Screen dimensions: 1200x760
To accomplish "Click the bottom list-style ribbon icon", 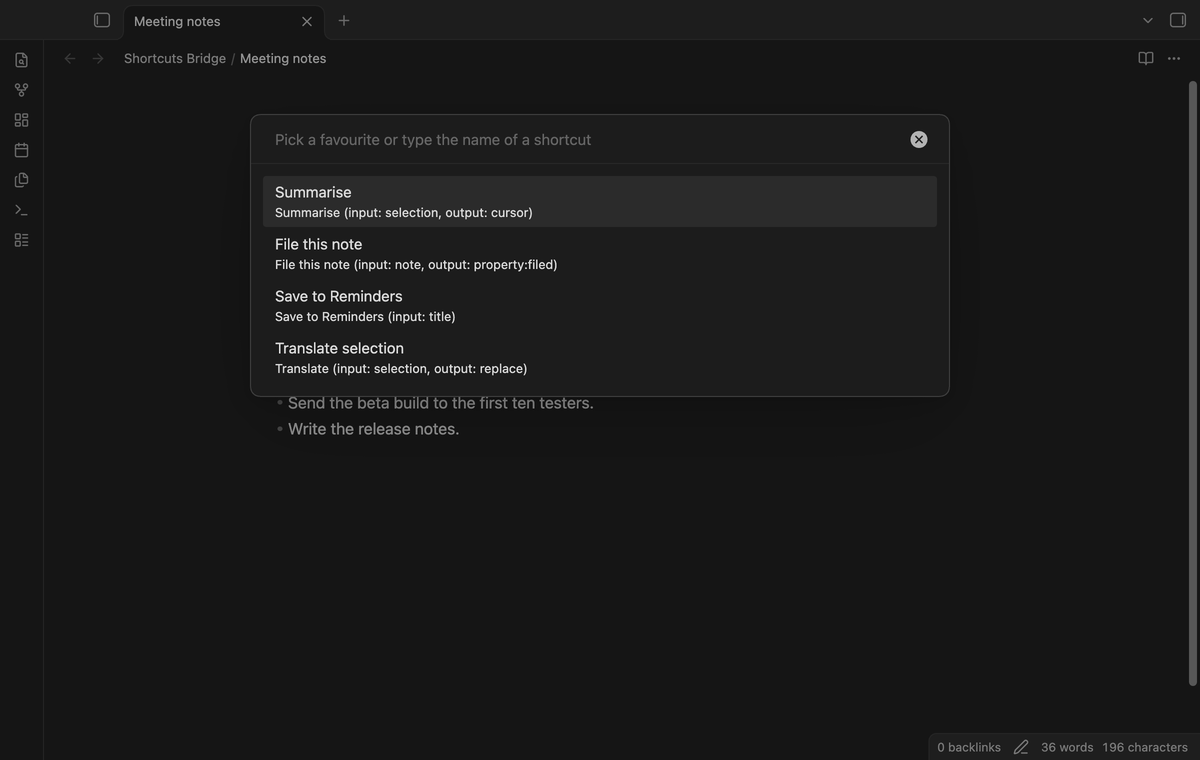I will 21,240.
